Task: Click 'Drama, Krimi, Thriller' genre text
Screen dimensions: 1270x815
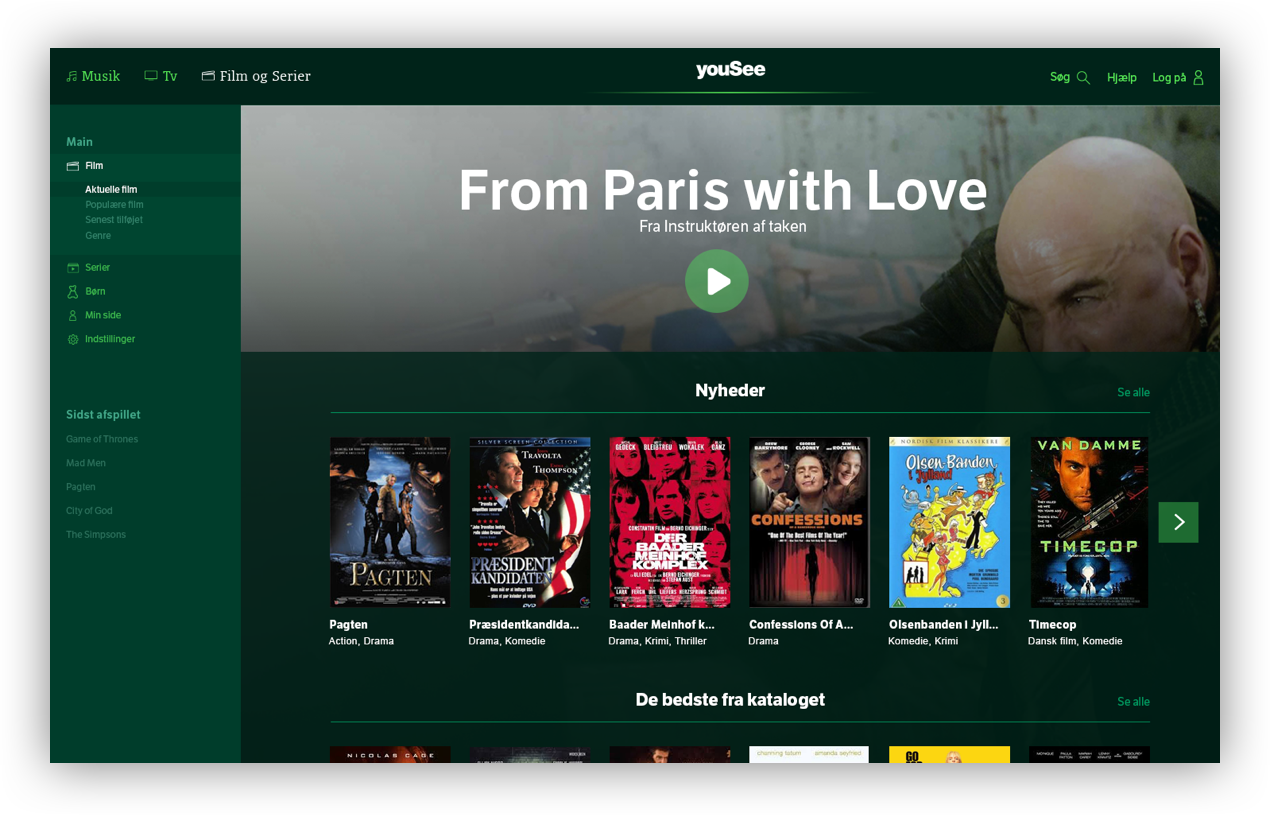Action: click(x=658, y=641)
